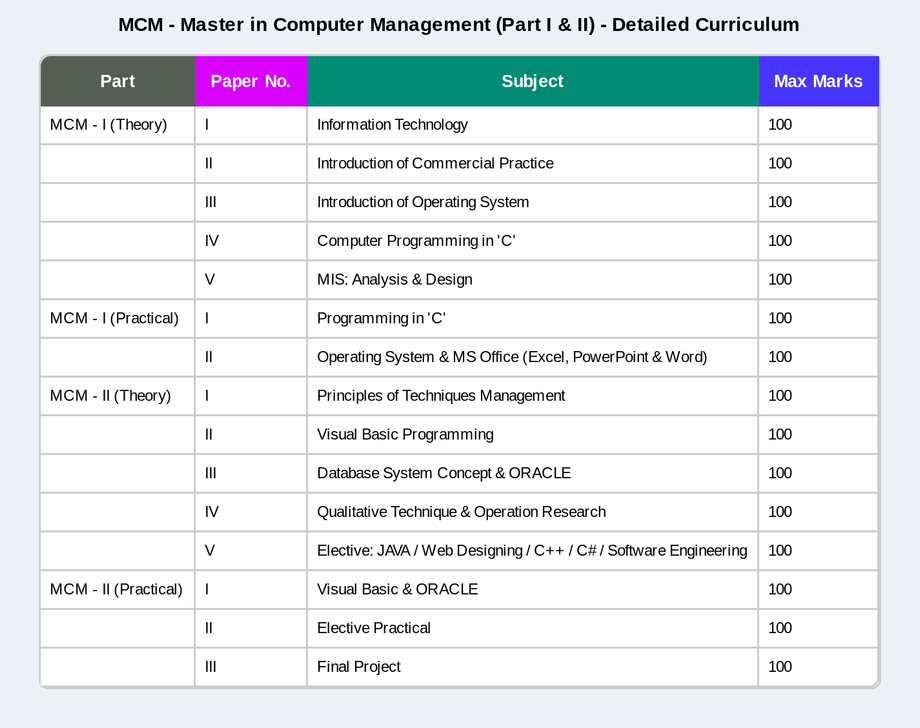920x728 pixels.
Task: Click the 'Subject' column header
Action: (x=533, y=81)
